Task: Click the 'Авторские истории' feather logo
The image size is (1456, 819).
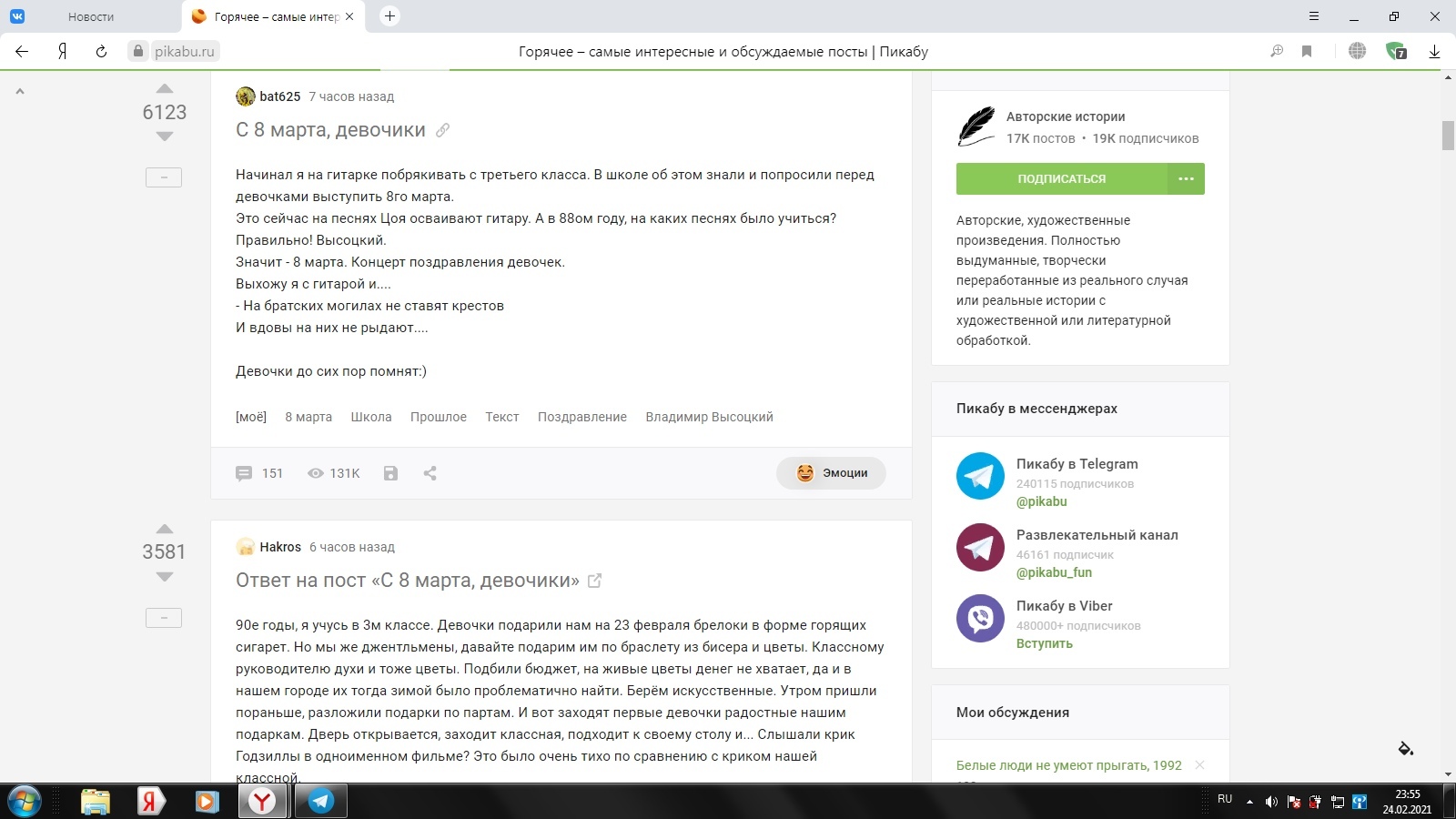Action: point(976,126)
